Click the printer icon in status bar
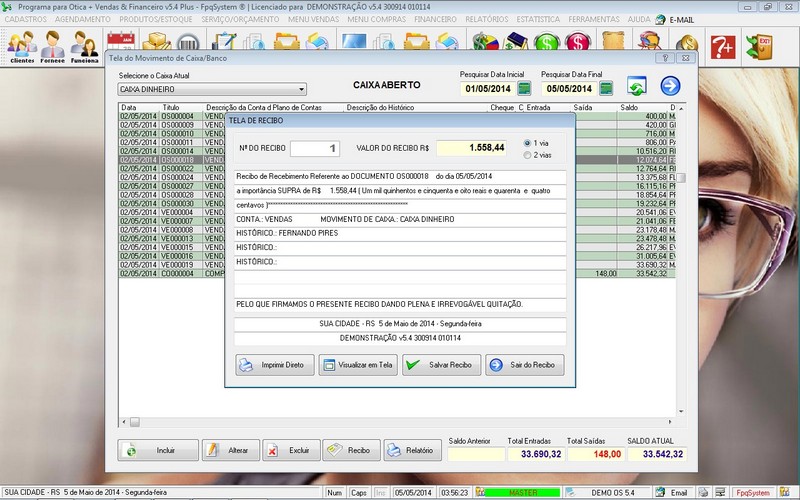The image size is (800, 500). click(x=704, y=492)
